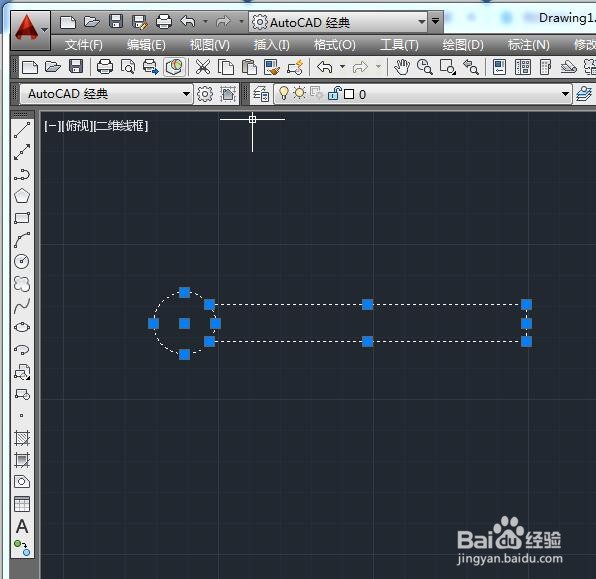Select the Region tool
Image resolution: width=596 pixels, height=579 pixels.
click(x=22, y=482)
